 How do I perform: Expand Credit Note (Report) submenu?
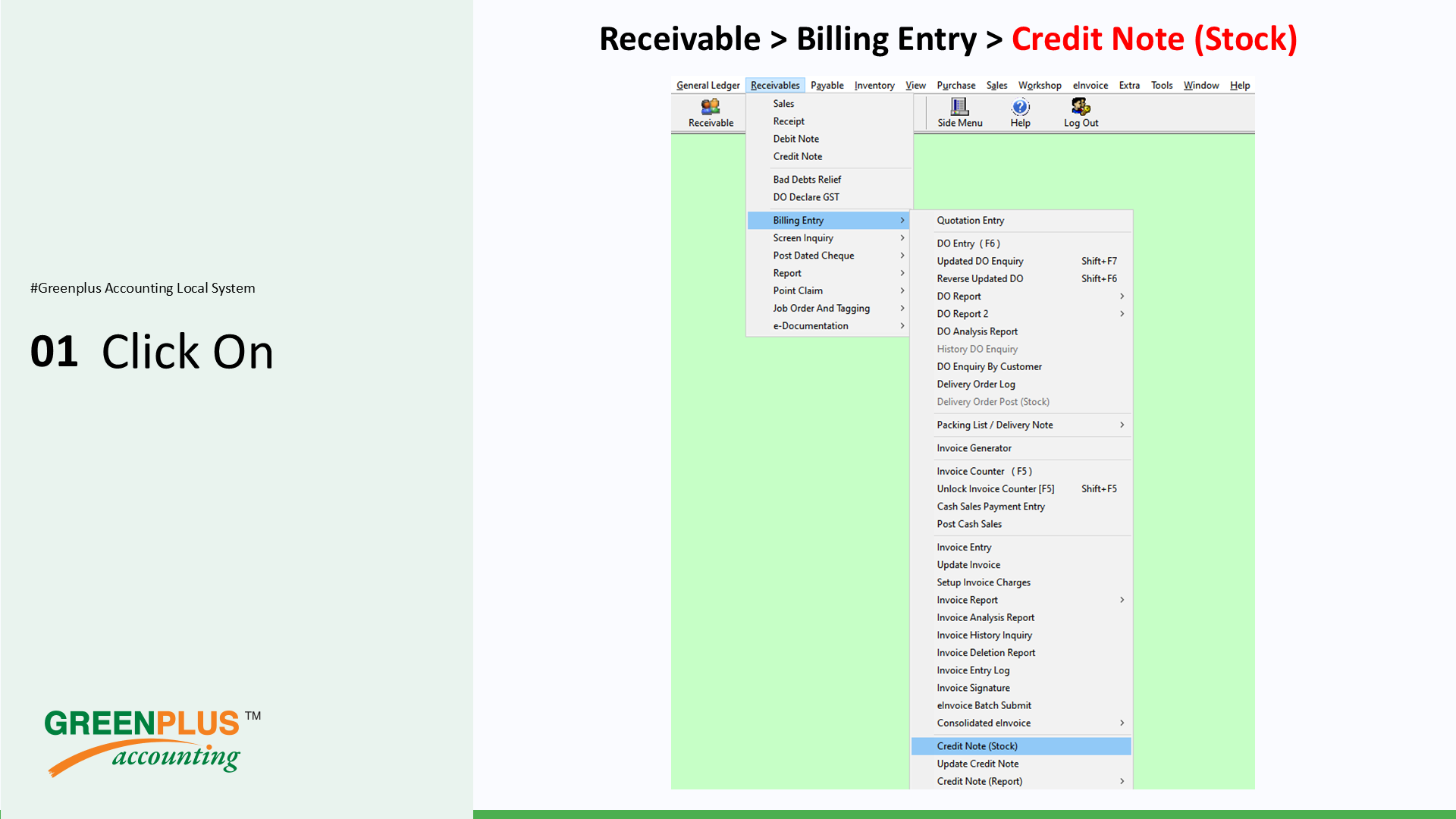pyautogui.click(x=1021, y=782)
